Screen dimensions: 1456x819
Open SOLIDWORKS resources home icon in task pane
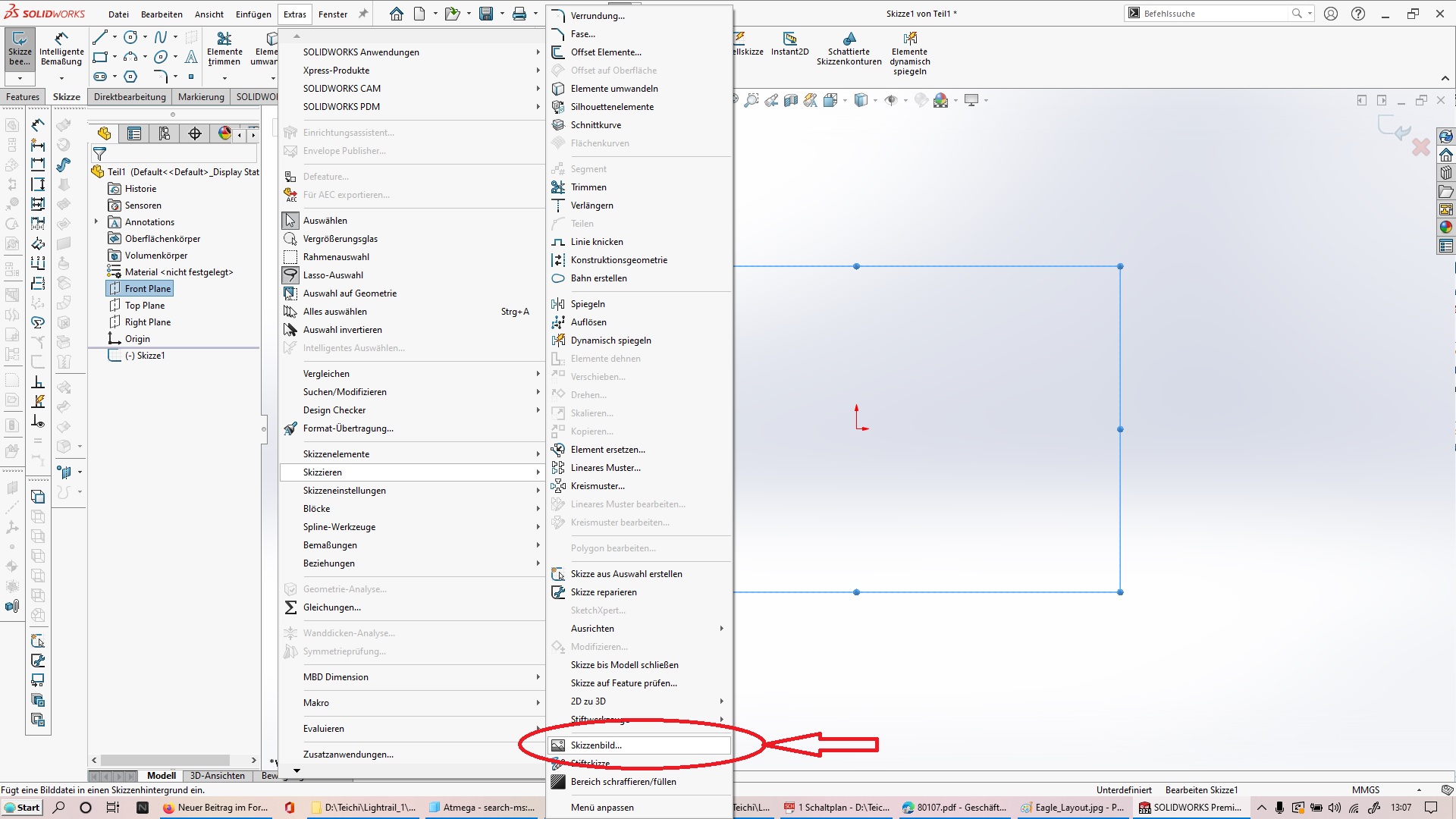(x=1446, y=155)
